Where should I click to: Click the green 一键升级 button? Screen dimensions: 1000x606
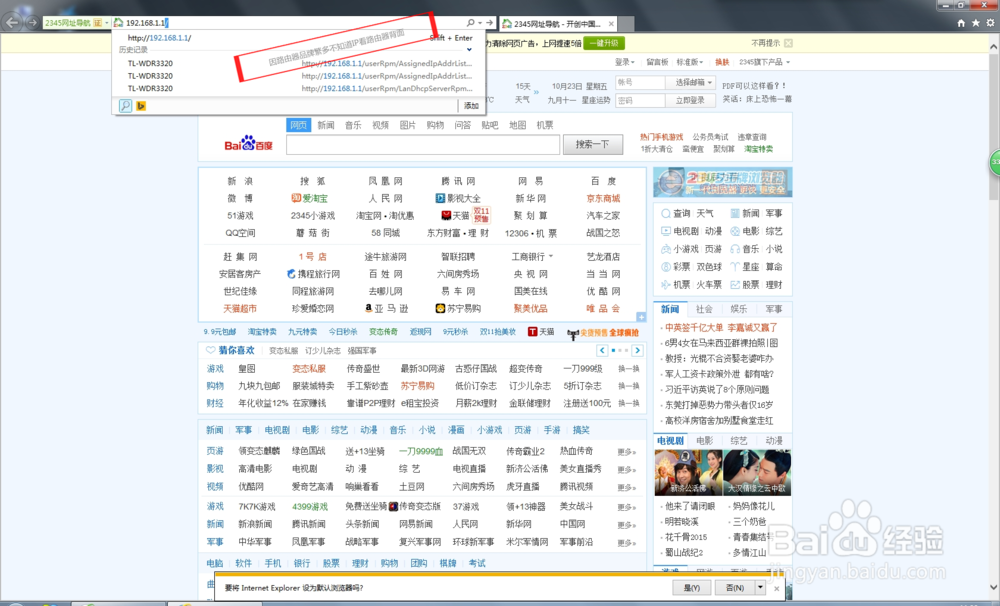(x=604, y=43)
